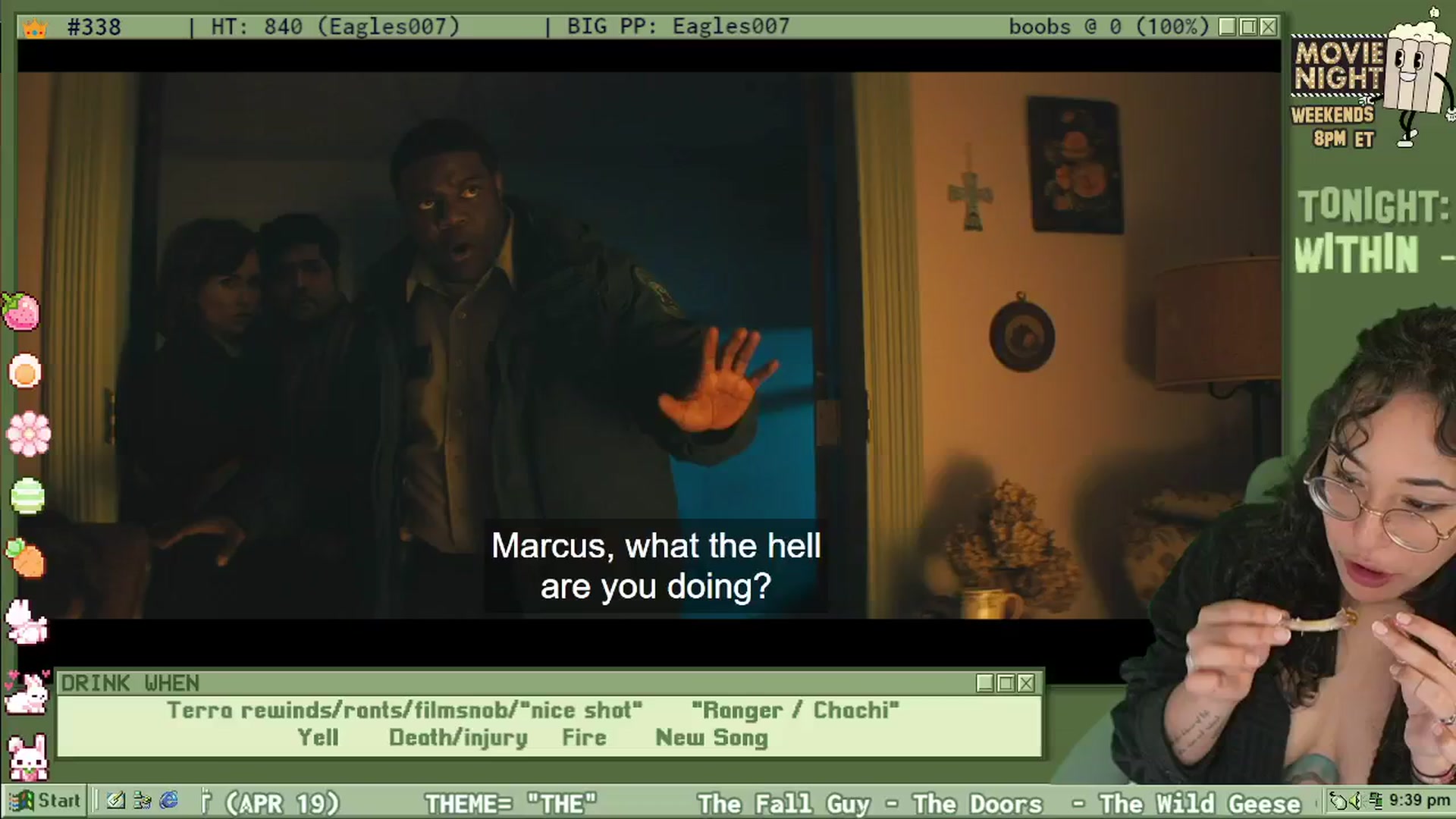1456x819 pixels.
Task: Minimize the top stream window
Action: [1228, 27]
